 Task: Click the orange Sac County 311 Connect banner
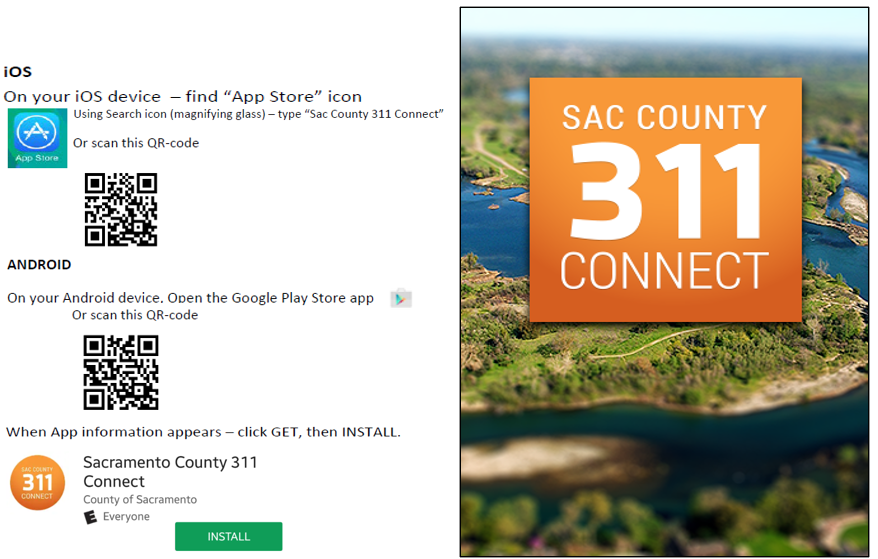pos(666,199)
